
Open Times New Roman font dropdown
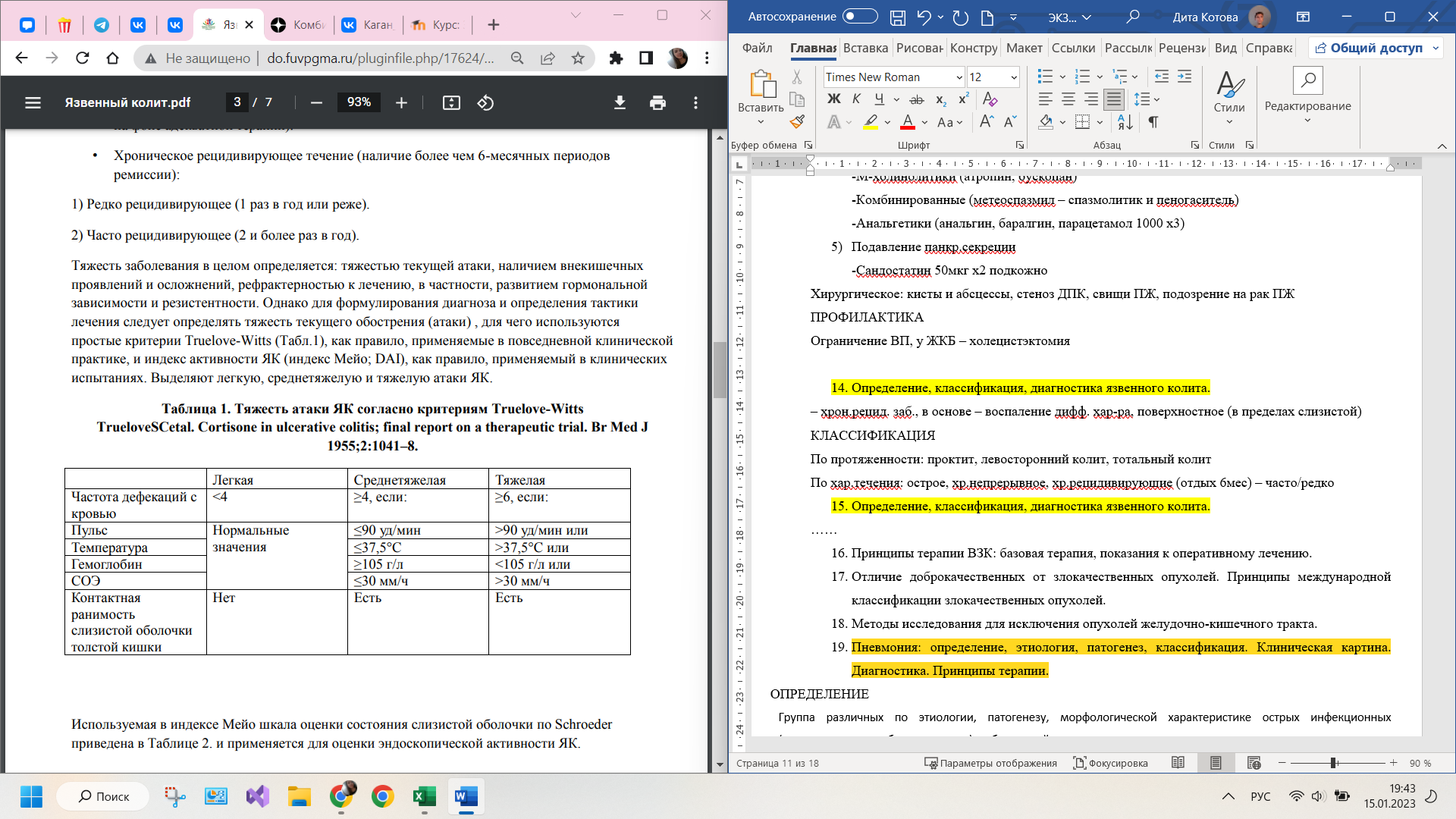point(959,77)
